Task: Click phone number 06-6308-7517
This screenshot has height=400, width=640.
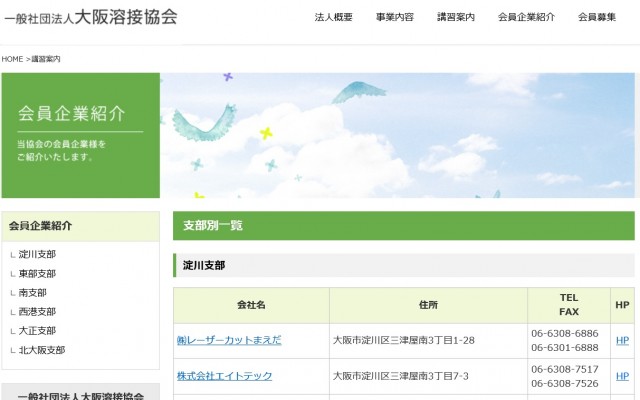Action: (x=565, y=369)
